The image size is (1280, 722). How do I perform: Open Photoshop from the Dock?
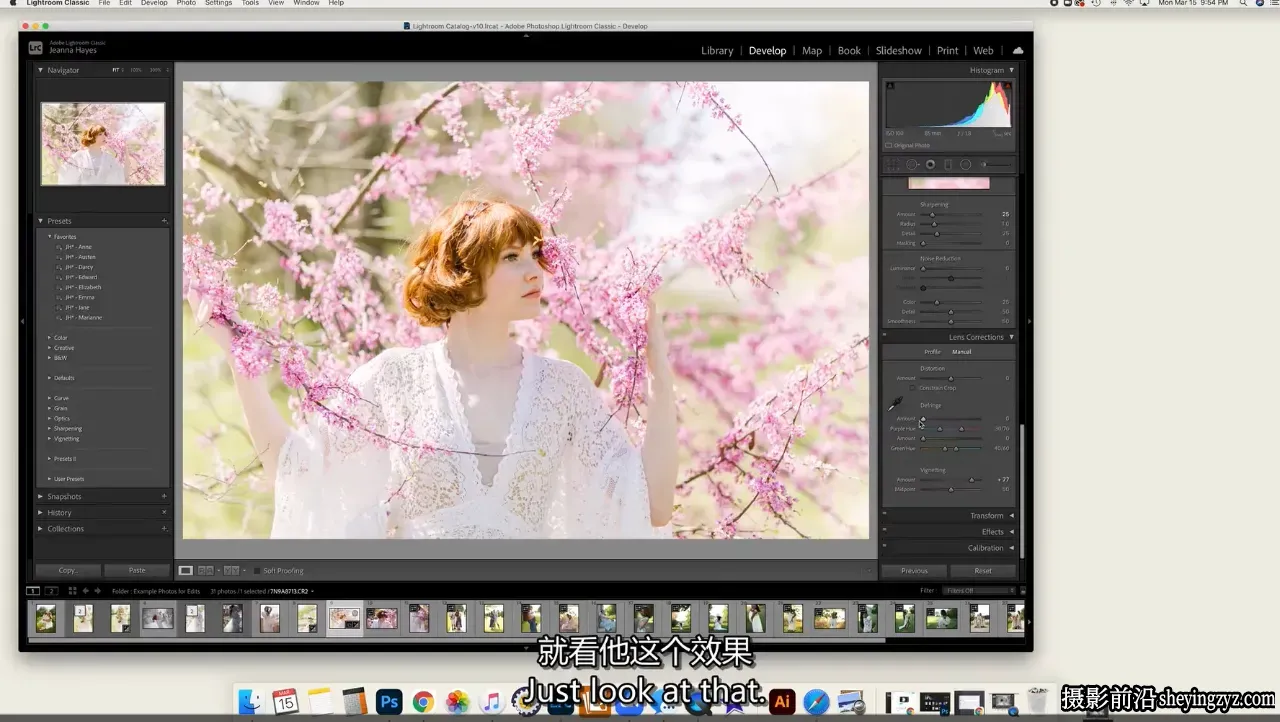pos(389,701)
